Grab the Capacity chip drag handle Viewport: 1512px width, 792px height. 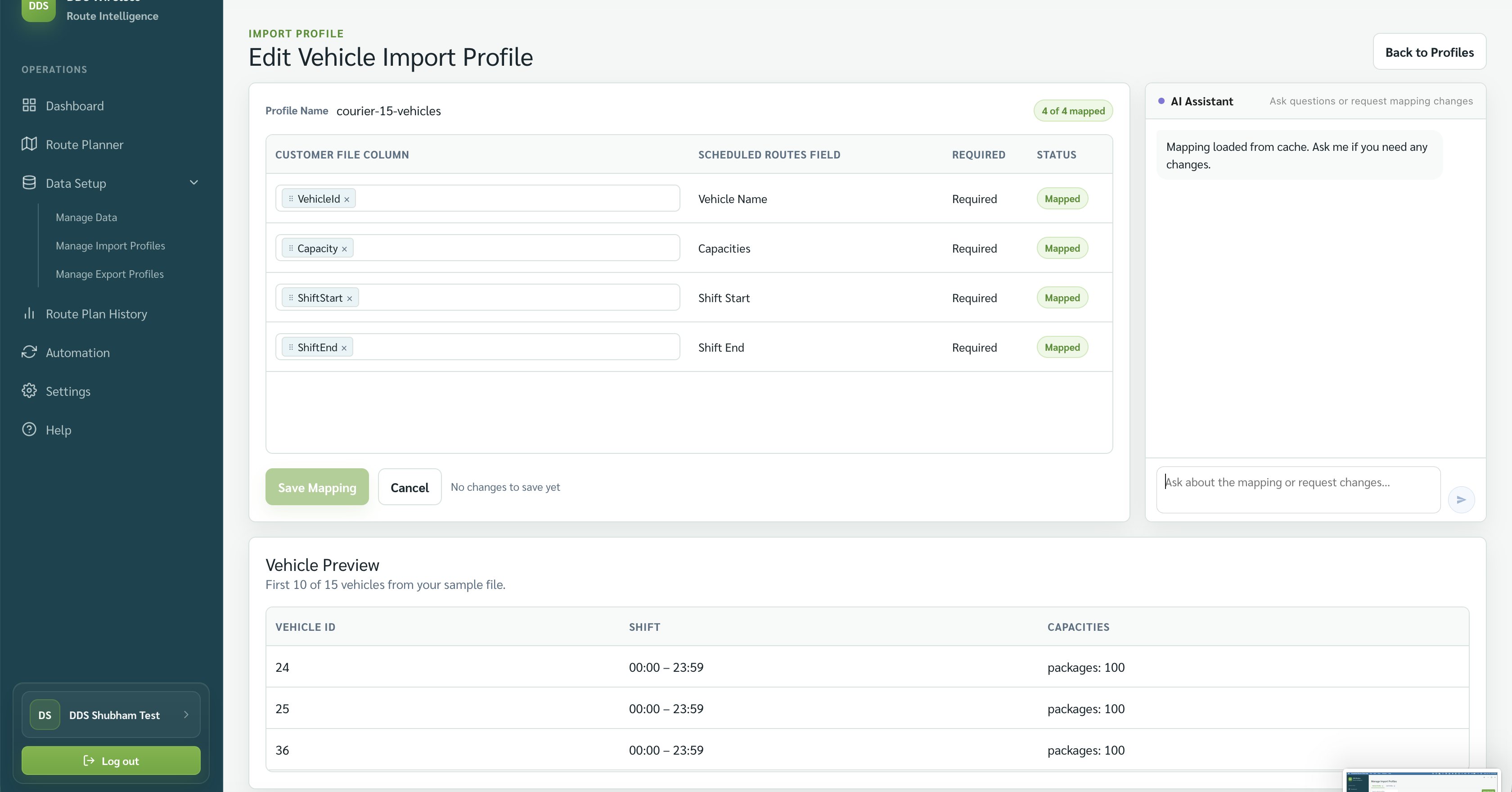point(291,249)
